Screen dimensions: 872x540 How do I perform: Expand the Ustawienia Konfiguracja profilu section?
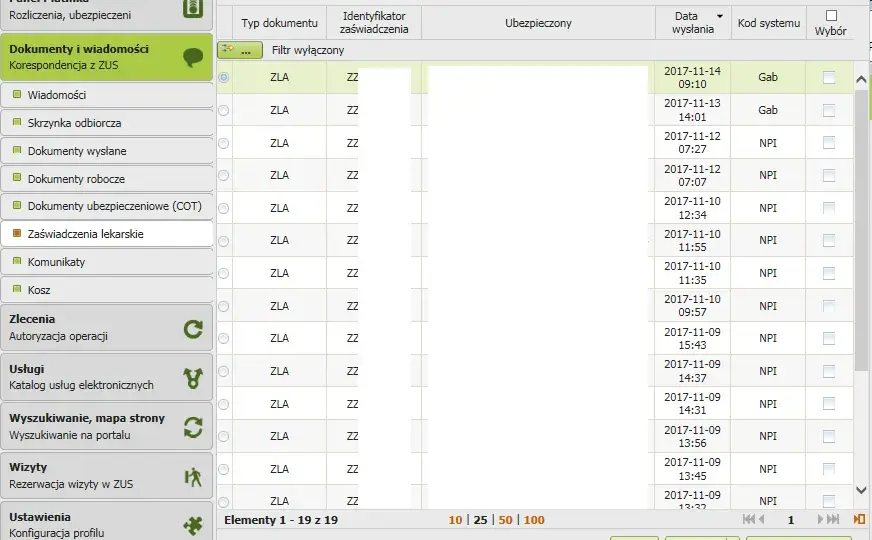pyautogui.click(x=107, y=521)
